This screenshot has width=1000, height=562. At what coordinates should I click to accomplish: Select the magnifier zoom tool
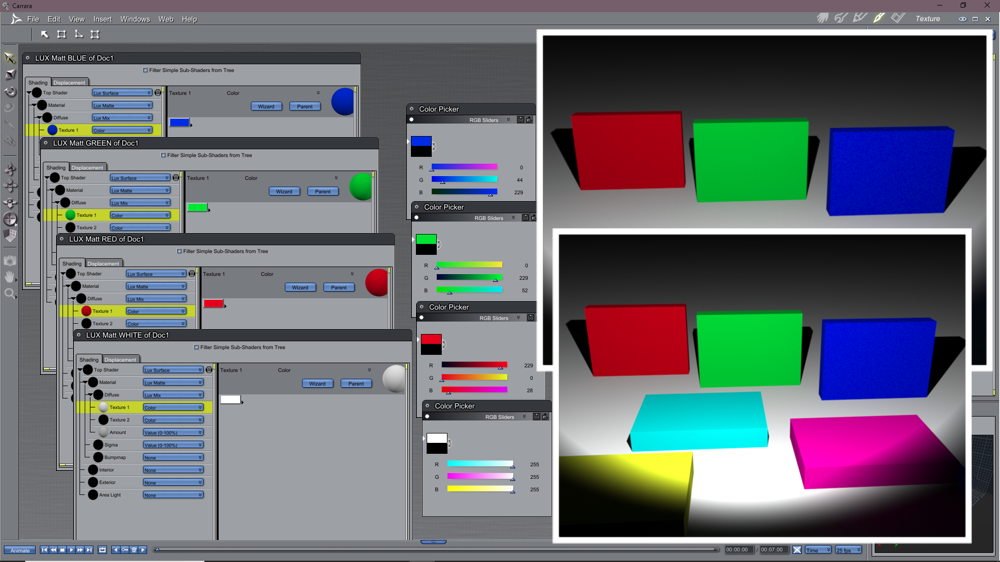point(10,293)
